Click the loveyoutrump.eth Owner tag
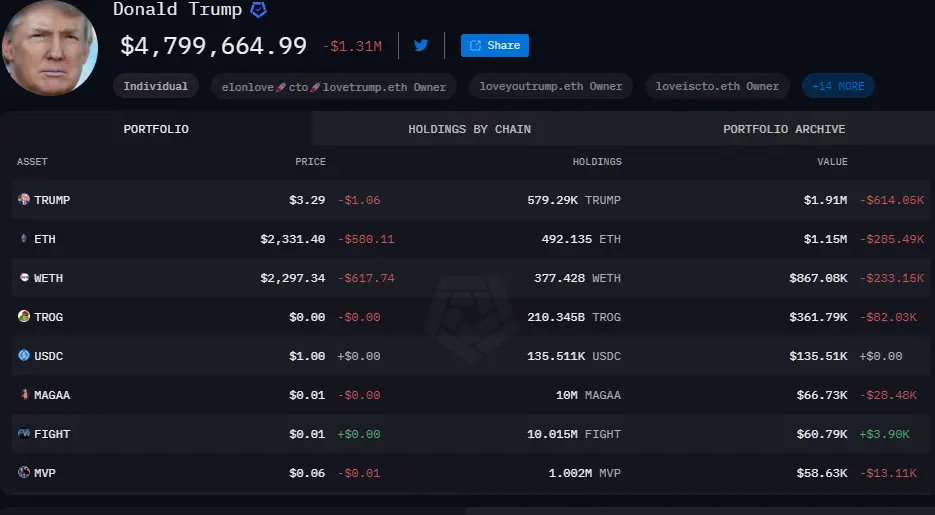The height and width of the screenshot is (515, 935). coord(551,86)
